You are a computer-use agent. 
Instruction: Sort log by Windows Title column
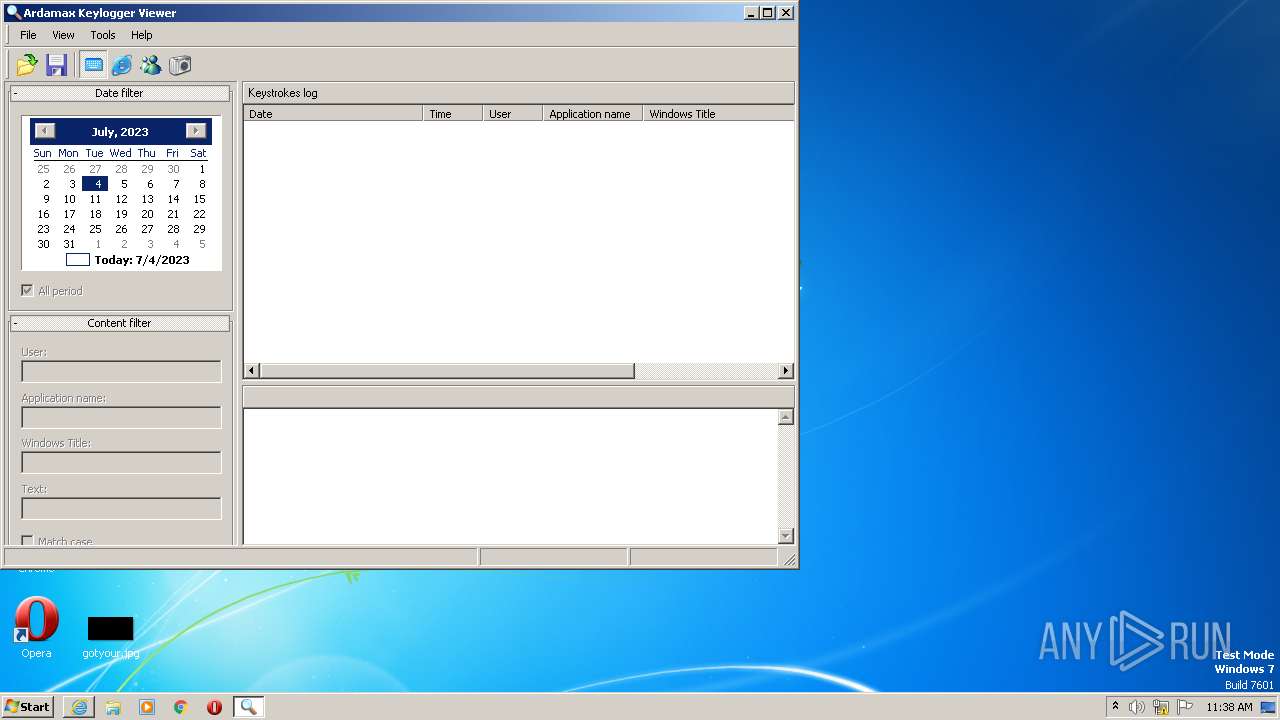(718, 114)
